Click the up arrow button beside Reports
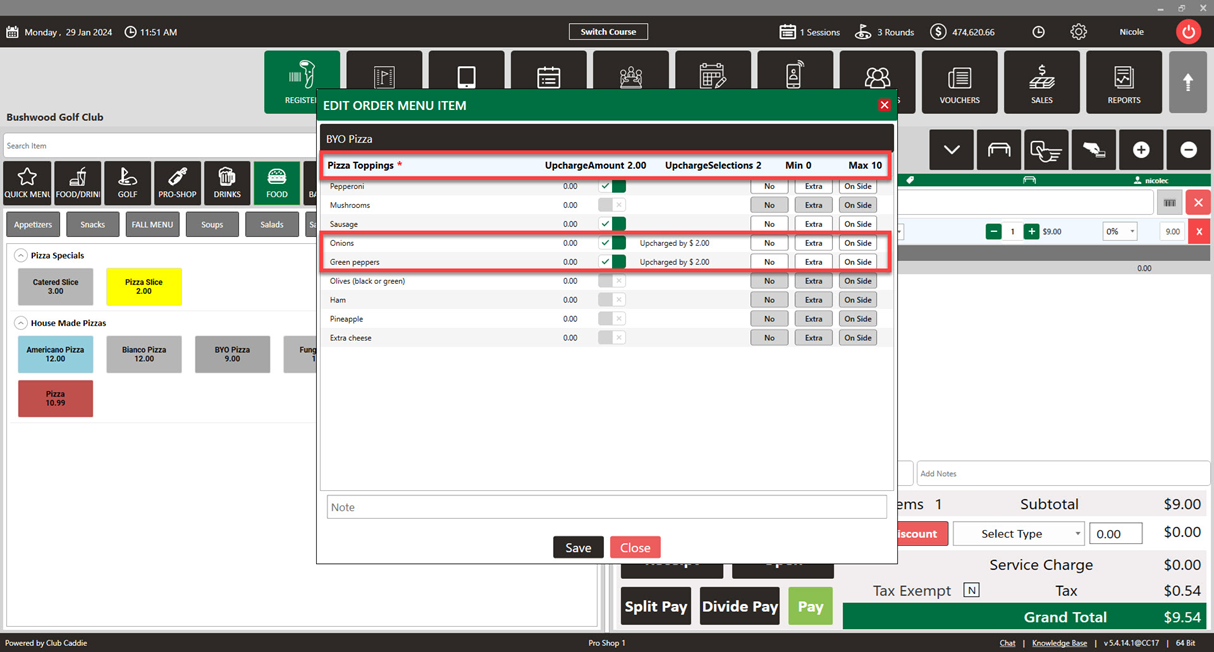Viewport: 1214px width, 652px height. (1188, 82)
